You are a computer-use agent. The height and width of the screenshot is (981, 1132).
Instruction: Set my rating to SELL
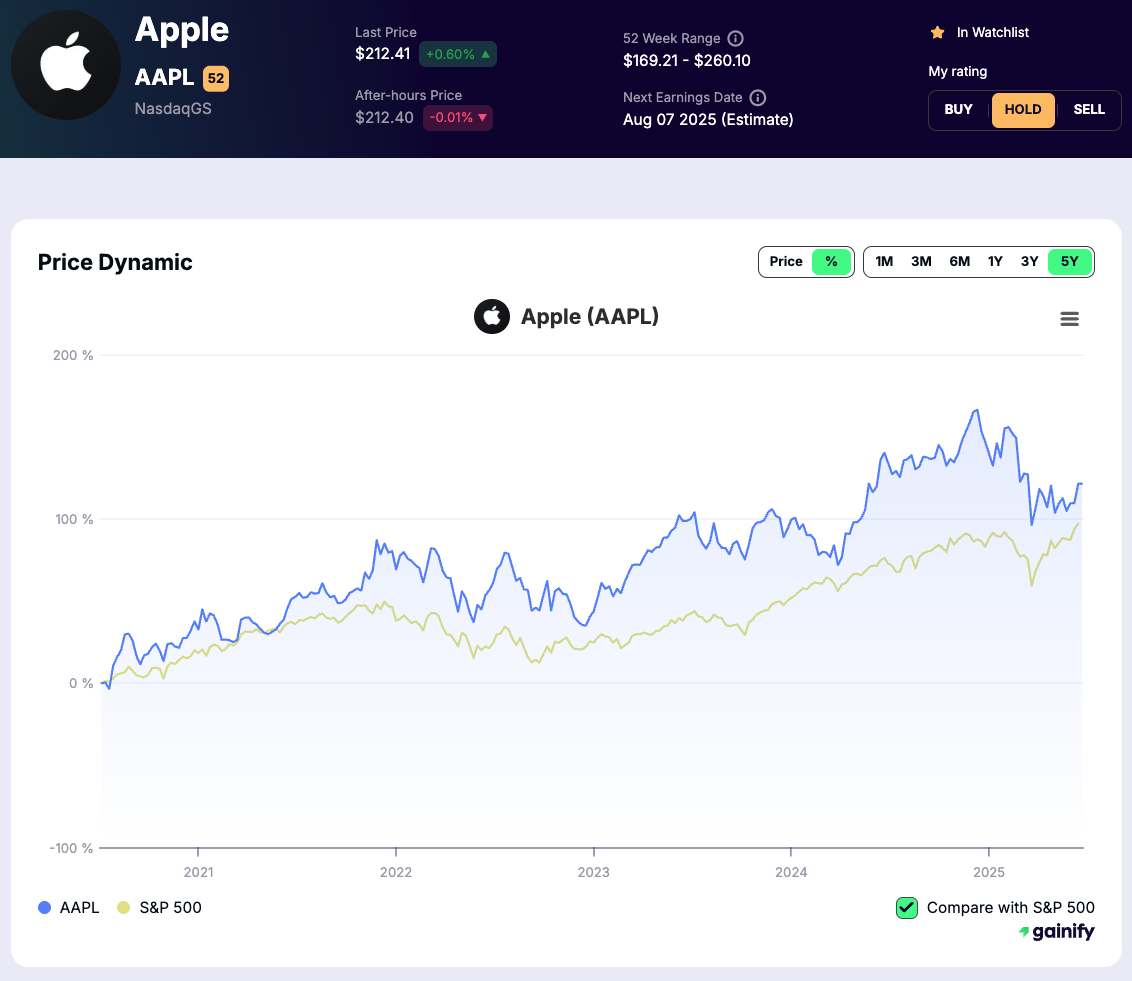(x=1089, y=110)
